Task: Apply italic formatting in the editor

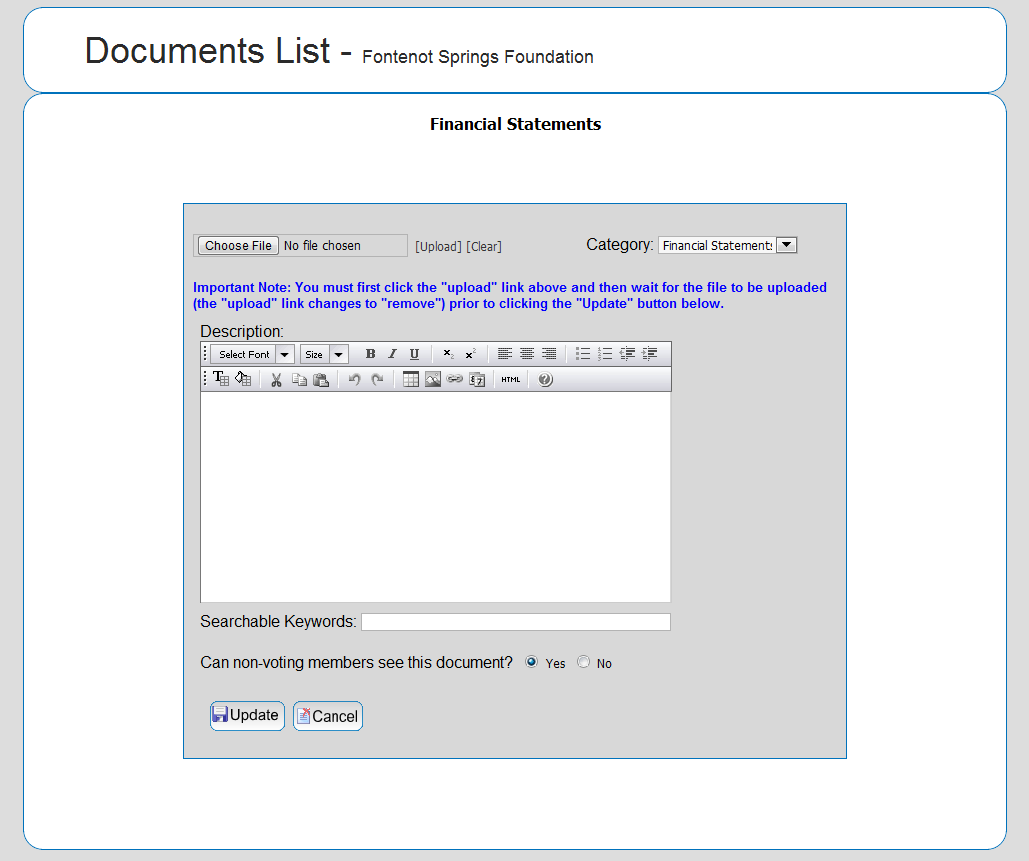Action: tap(392, 354)
